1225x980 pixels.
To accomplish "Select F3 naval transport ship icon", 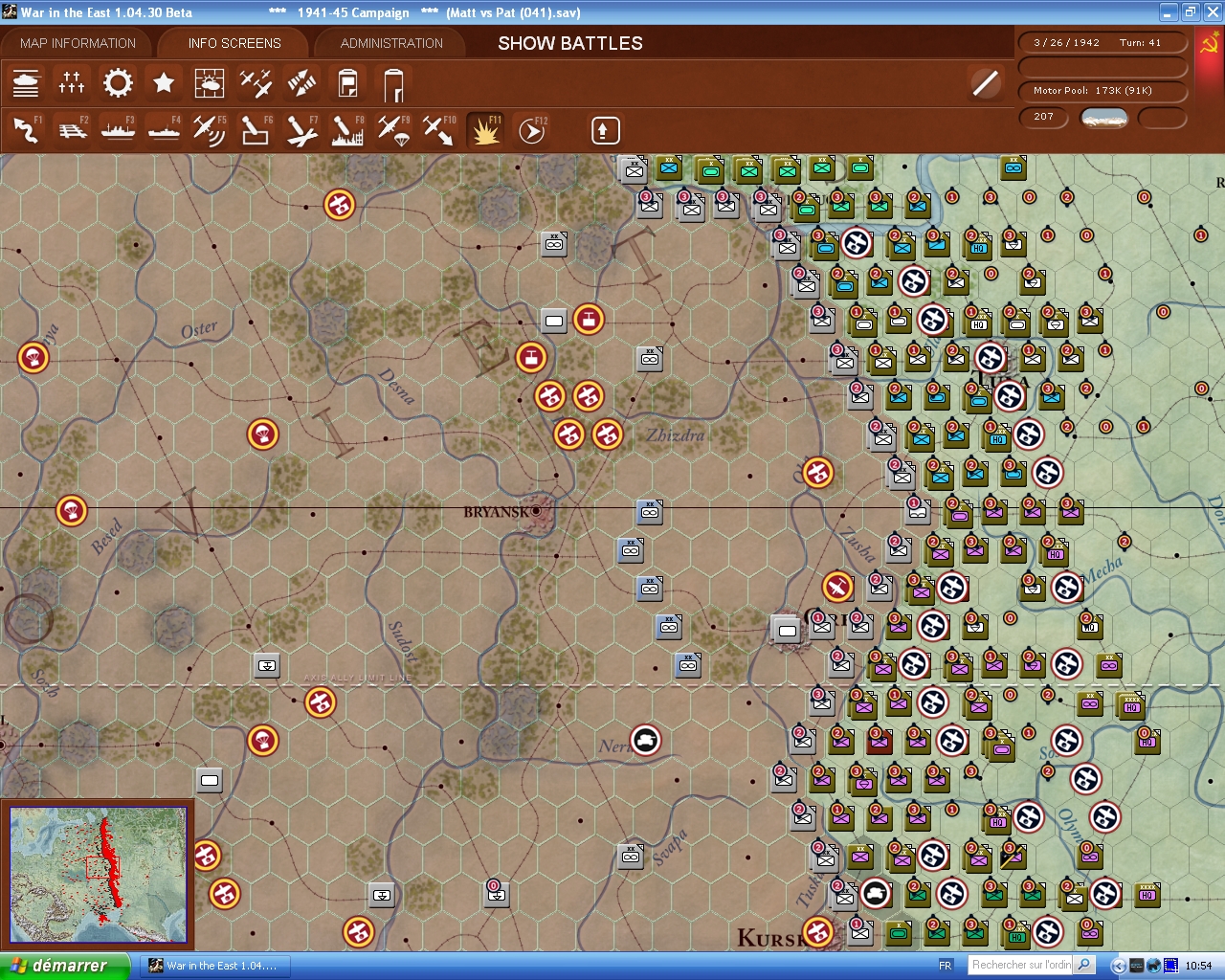I will tap(118, 130).
